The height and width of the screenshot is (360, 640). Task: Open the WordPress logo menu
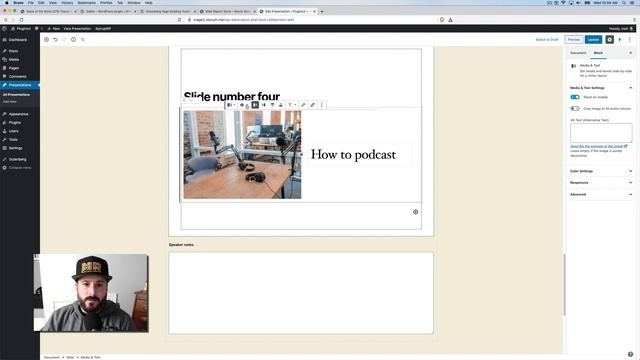(4, 29)
